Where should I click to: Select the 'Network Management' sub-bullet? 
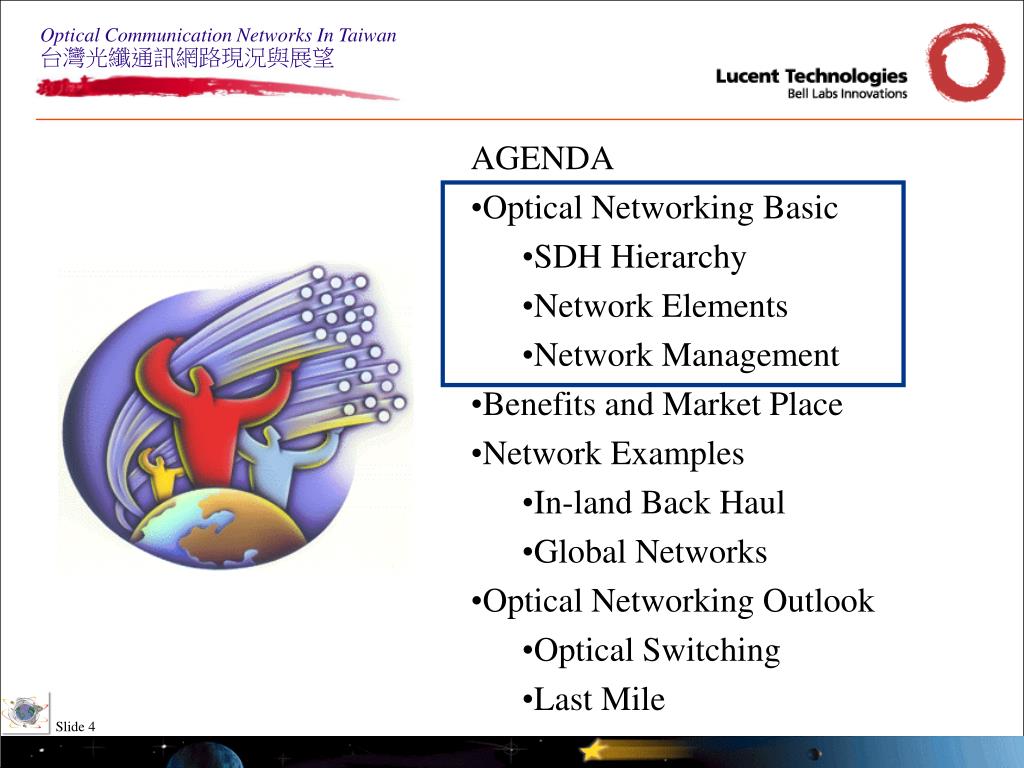(681, 356)
